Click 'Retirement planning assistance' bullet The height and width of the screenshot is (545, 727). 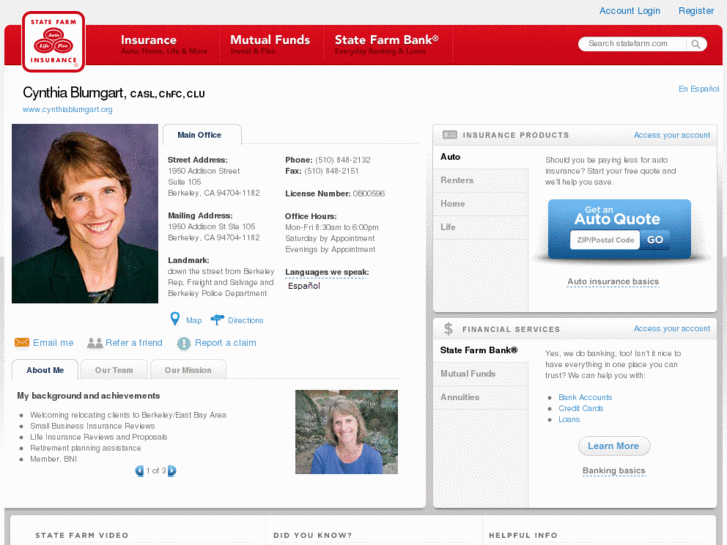85,448
